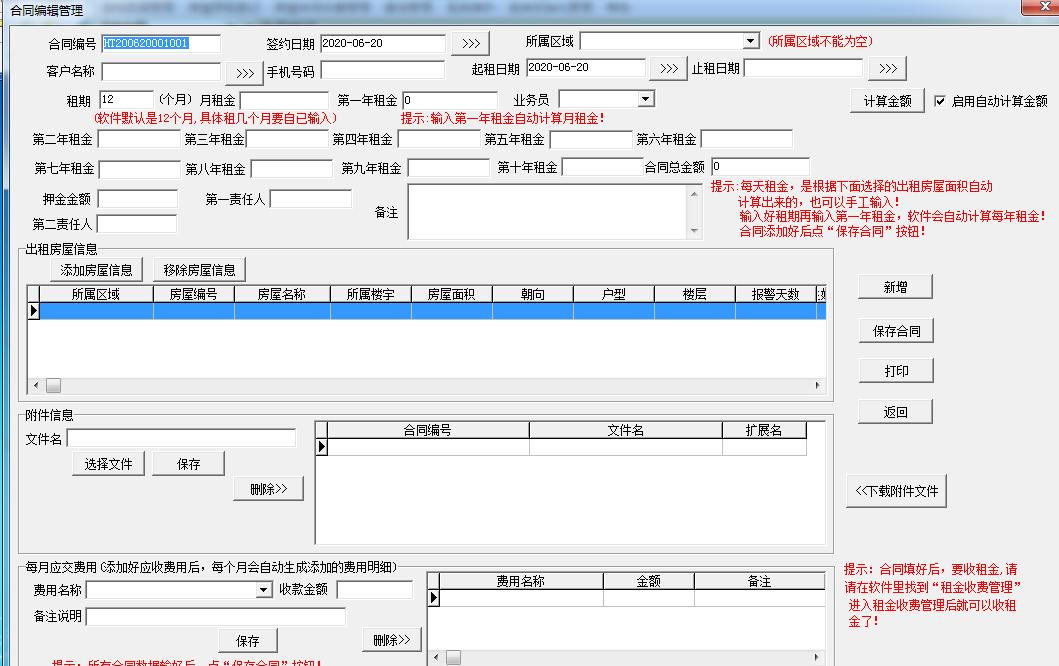
Task: Click 移除房屋信息 button
Action: [199, 270]
